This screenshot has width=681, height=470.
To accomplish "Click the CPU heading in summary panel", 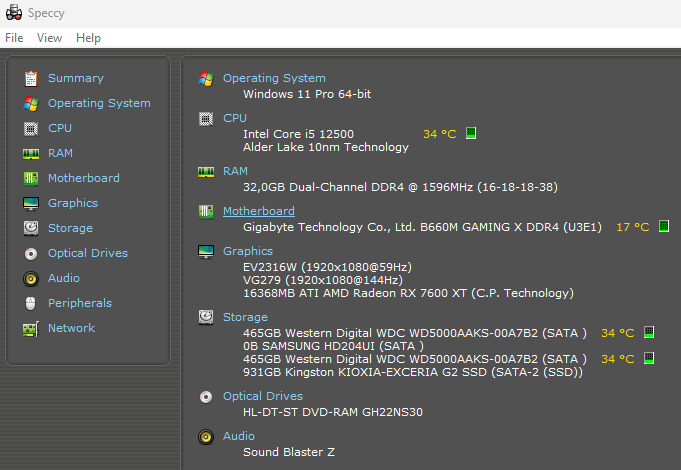I will pyautogui.click(x=235, y=118).
